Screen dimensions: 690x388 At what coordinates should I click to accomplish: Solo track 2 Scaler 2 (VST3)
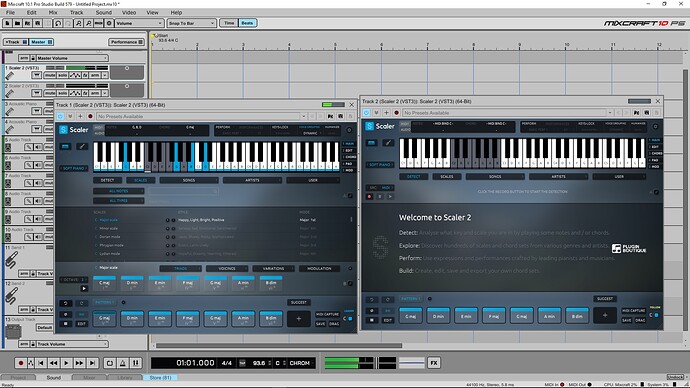pos(62,93)
